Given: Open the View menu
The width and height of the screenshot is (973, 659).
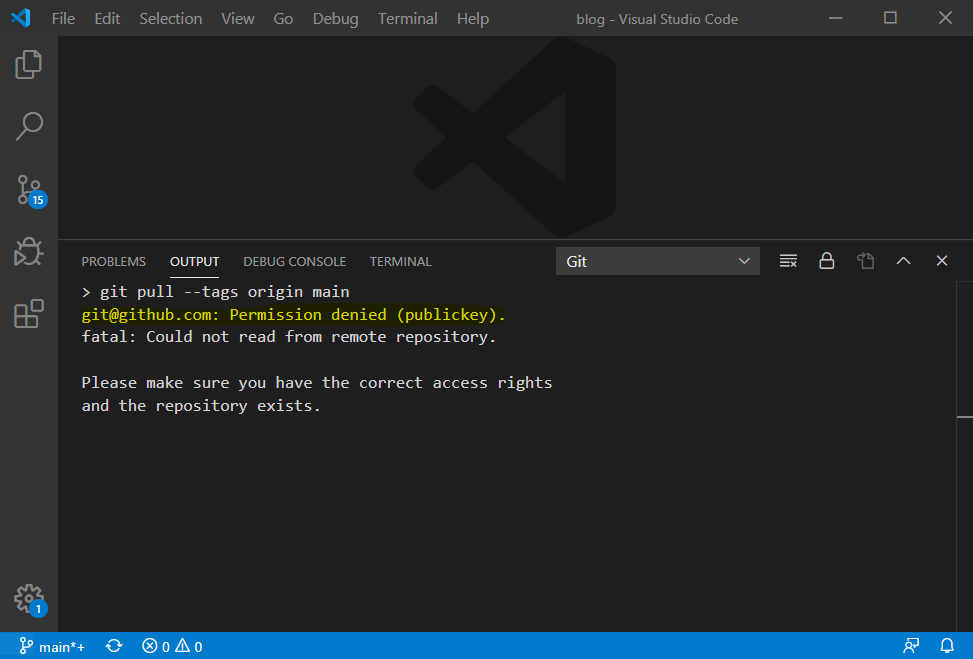Looking at the screenshot, I should [238, 19].
